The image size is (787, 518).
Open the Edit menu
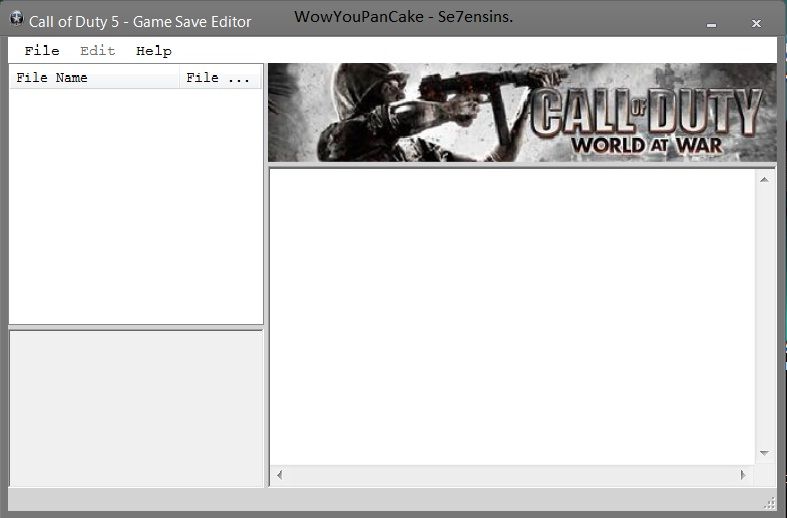(97, 51)
